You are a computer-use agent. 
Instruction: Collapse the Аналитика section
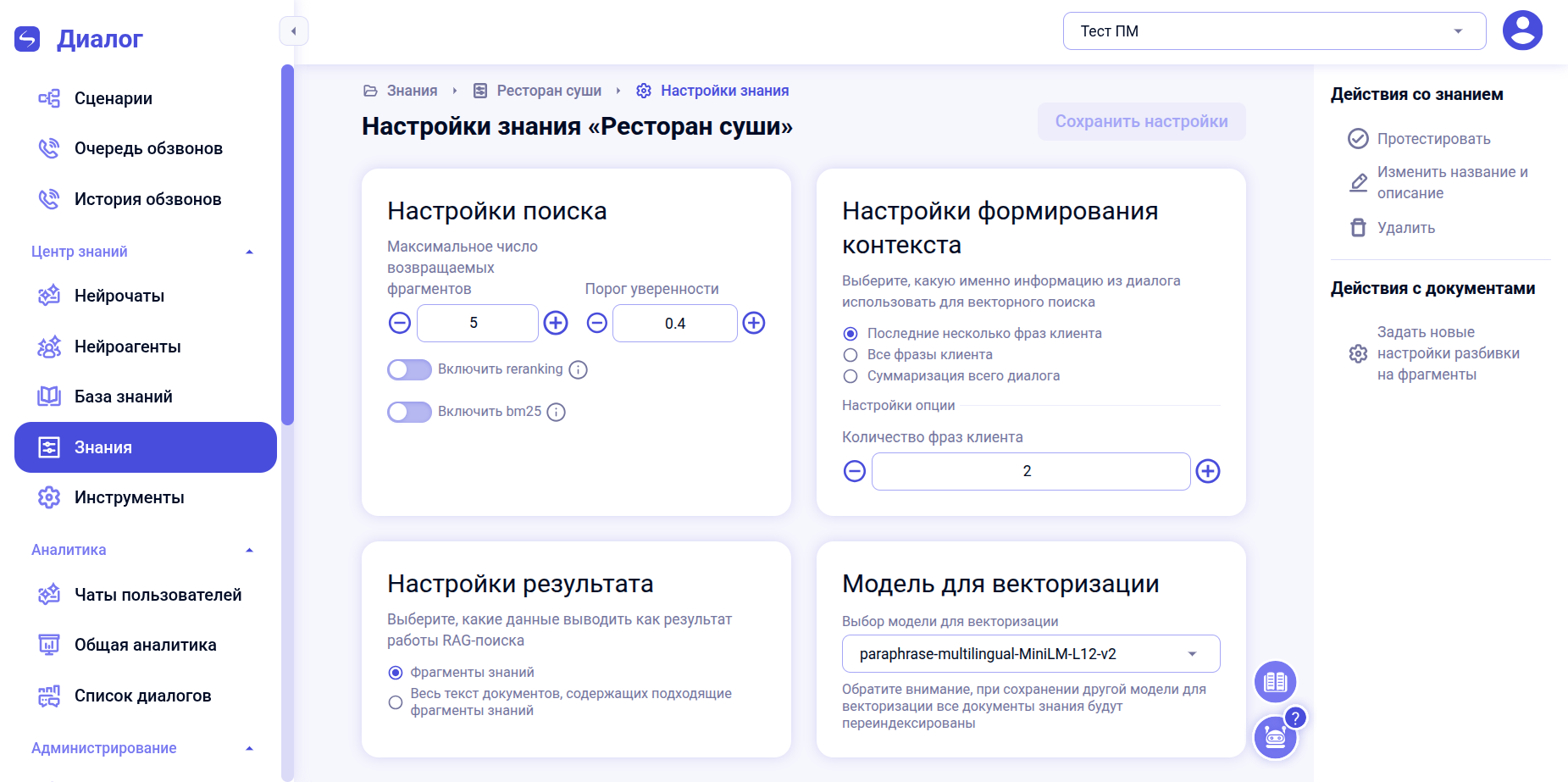coord(249,550)
